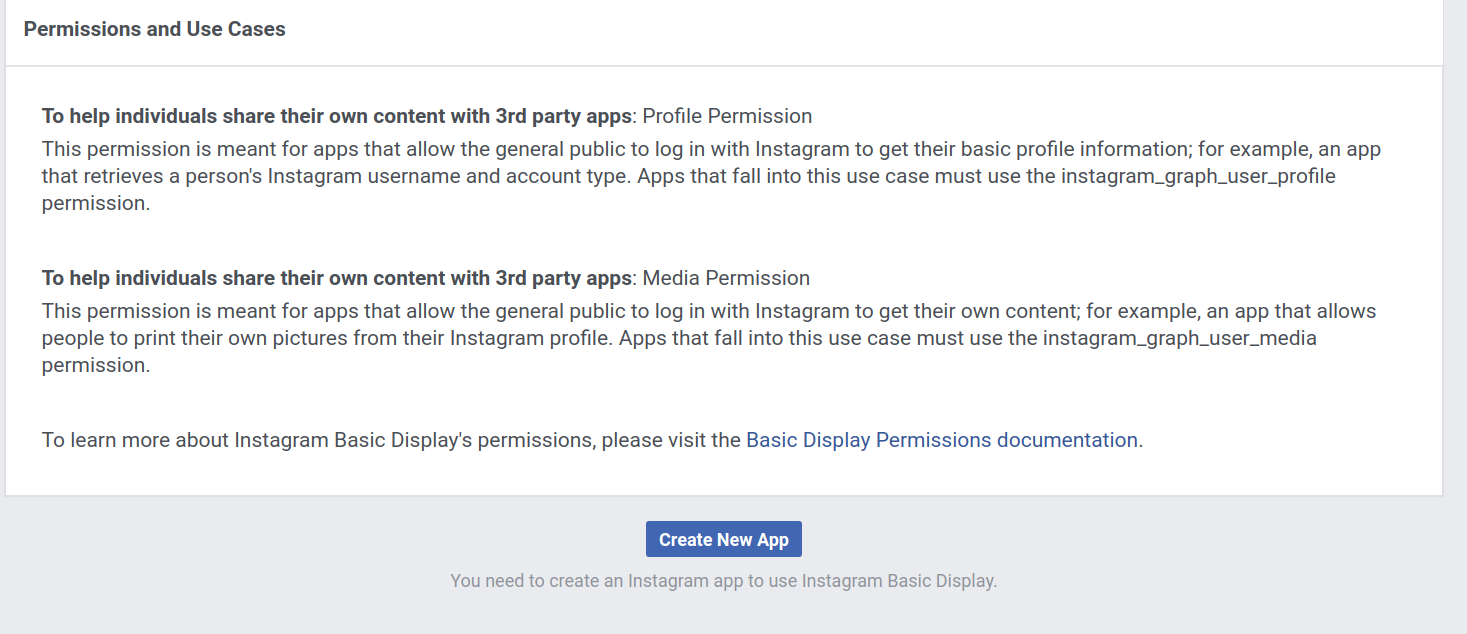Click the Media Permission label
Screen dimensions: 1467x634
[x=726, y=278]
